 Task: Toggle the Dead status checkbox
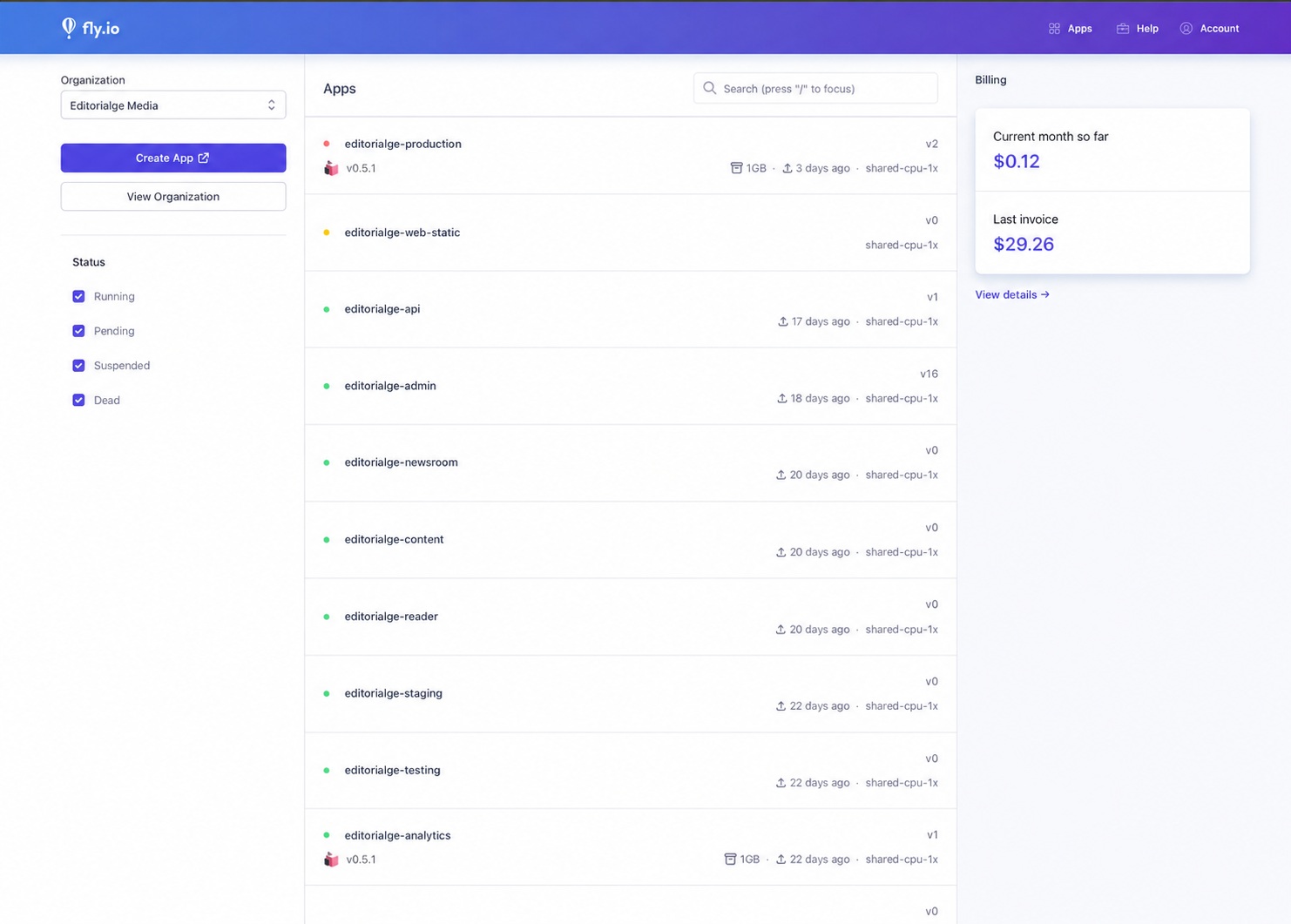(x=78, y=401)
